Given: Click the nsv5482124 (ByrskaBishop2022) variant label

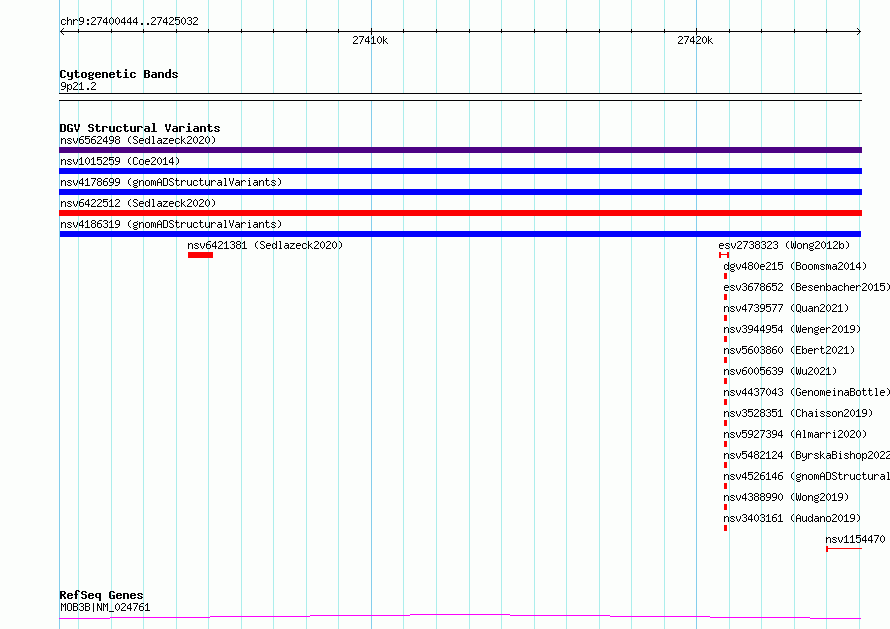Looking at the screenshot, I should 807,455.
